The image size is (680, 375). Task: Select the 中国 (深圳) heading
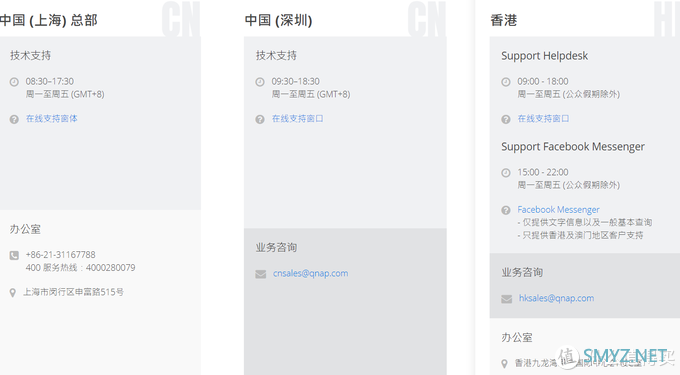[x=278, y=20]
